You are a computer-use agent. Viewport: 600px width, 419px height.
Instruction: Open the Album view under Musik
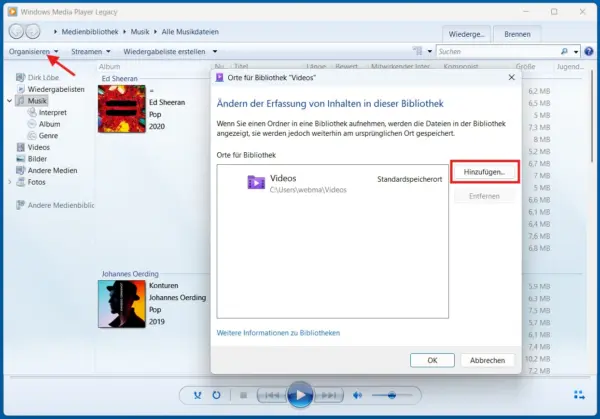click(x=44, y=124)
